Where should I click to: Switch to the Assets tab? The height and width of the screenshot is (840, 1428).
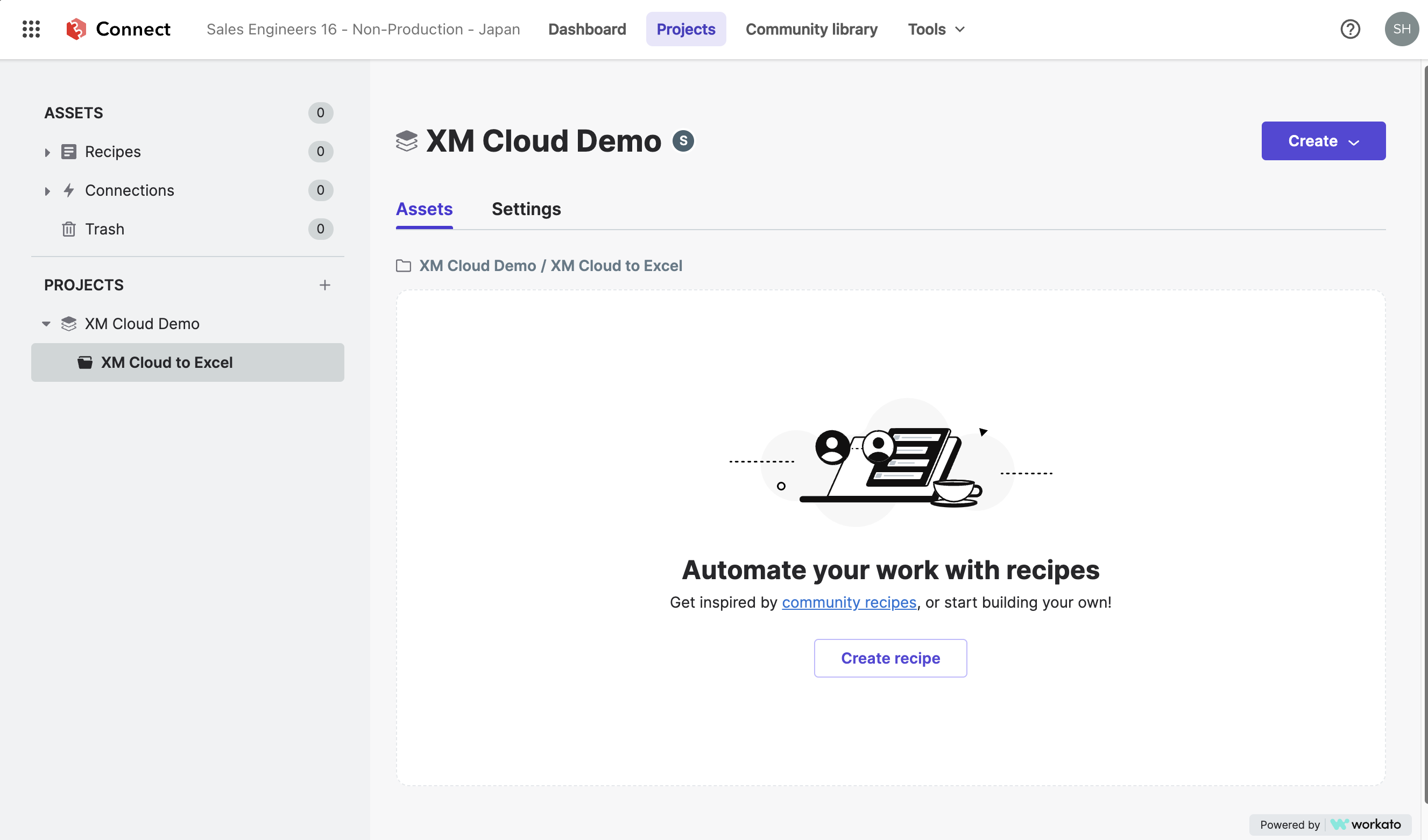point(424,209)
